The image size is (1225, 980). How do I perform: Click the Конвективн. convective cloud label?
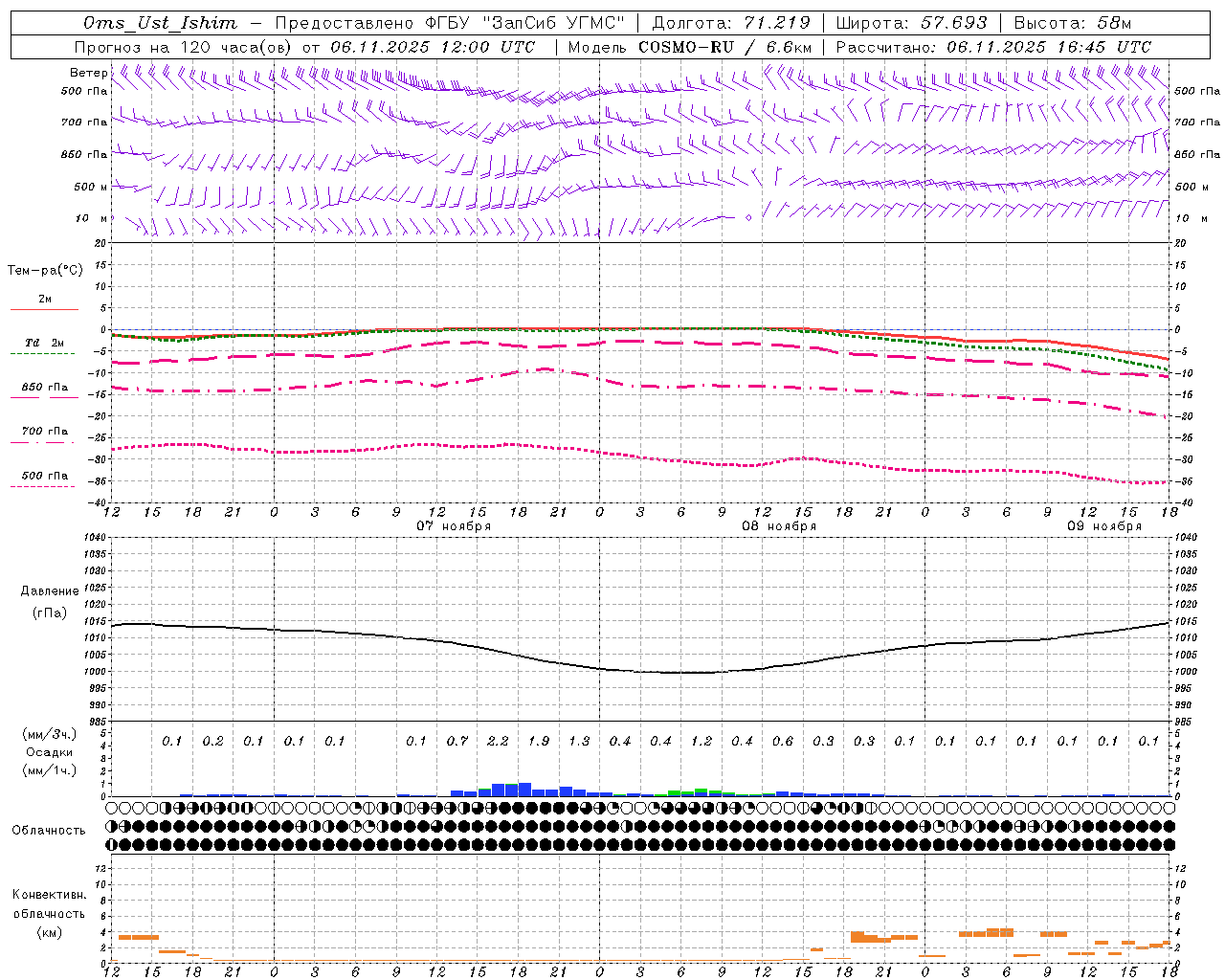(49, 895)
